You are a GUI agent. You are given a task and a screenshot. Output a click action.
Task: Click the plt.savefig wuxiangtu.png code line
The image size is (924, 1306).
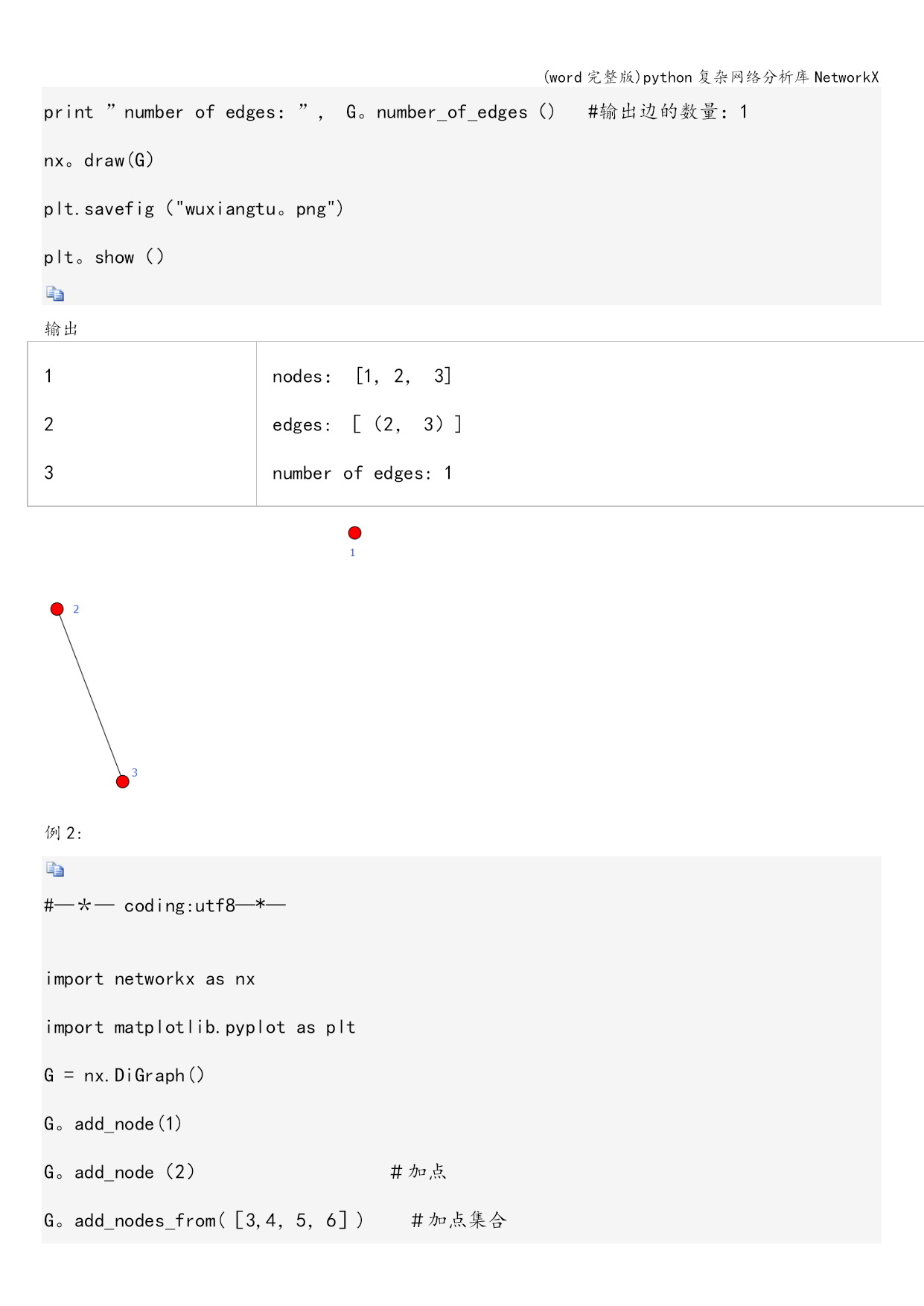(x=194, y=209)
